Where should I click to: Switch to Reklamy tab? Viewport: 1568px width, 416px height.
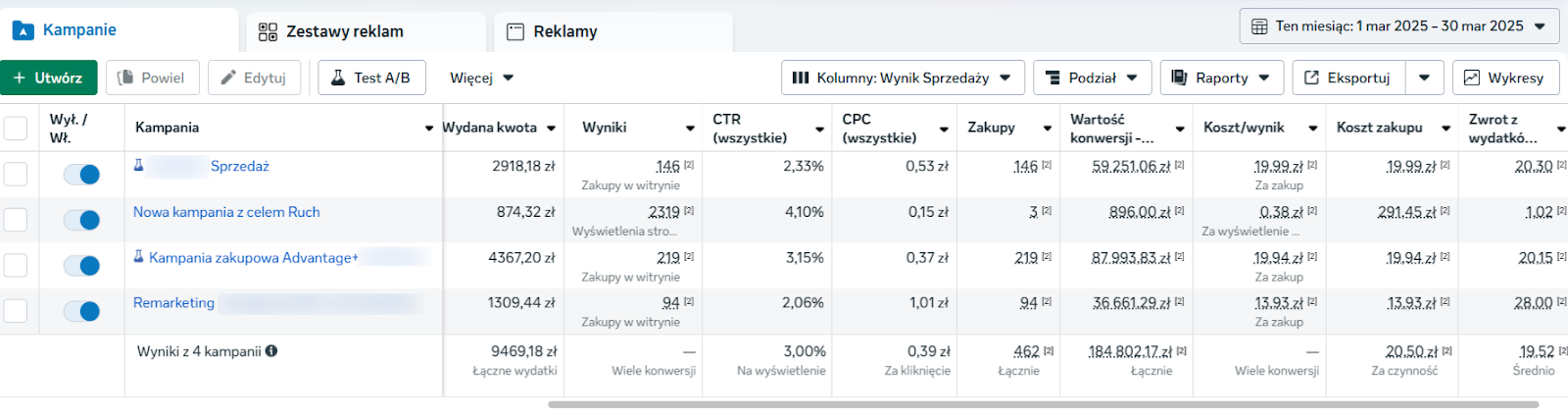612,31
